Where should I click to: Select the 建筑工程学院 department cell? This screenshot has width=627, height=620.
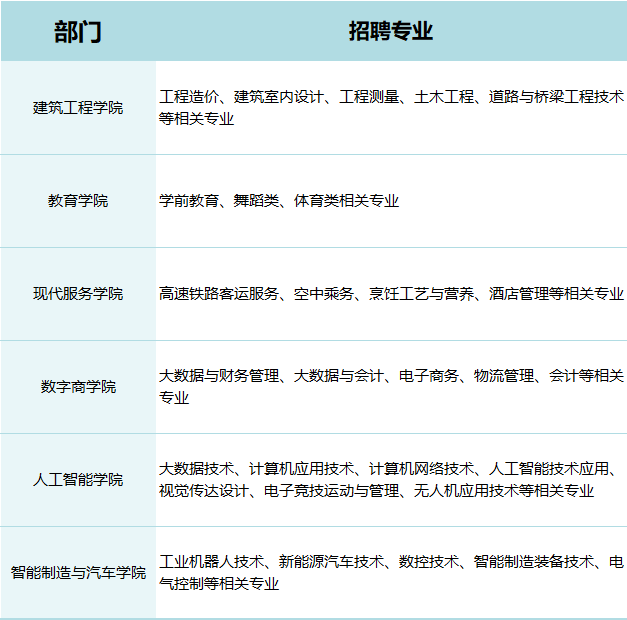point(78,108)
